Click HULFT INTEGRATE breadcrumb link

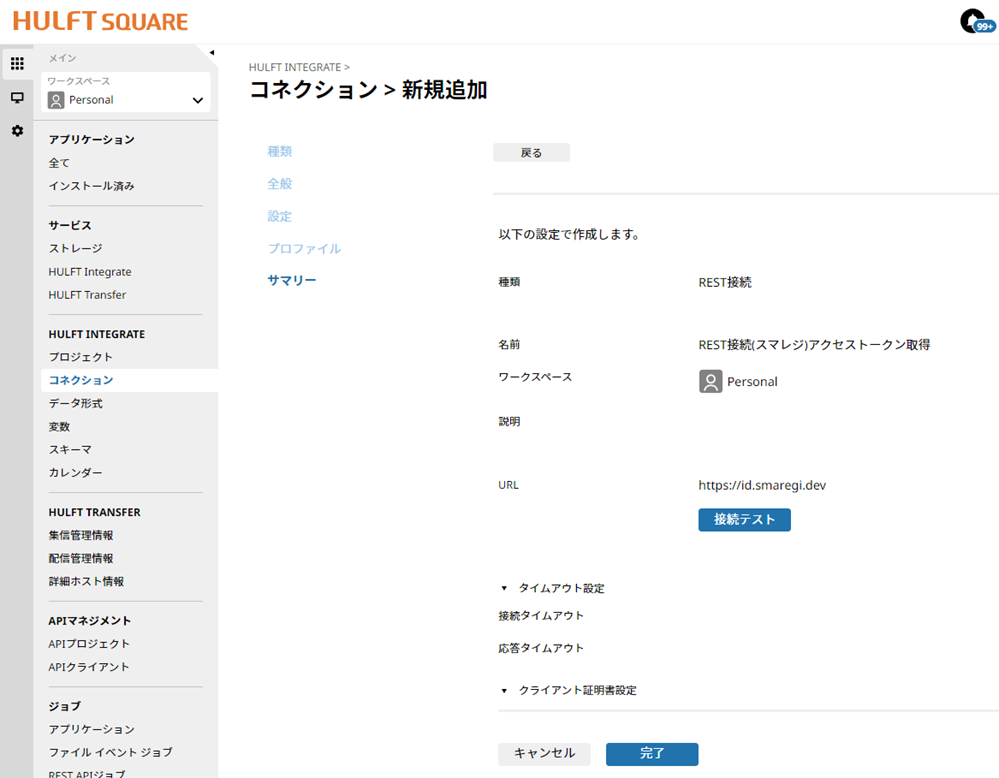(x=295, y=68)
